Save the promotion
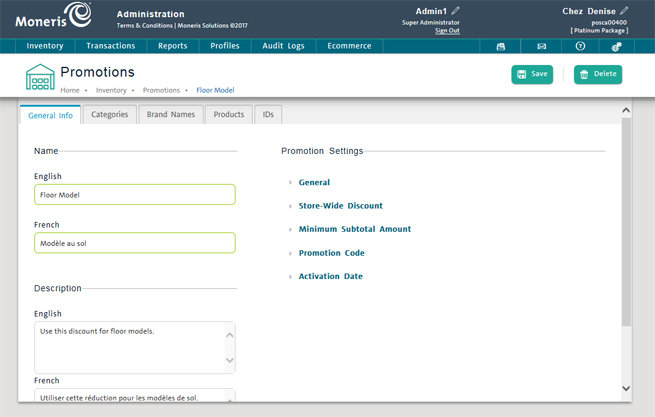655x417 pixels. (x=532, y=74)
